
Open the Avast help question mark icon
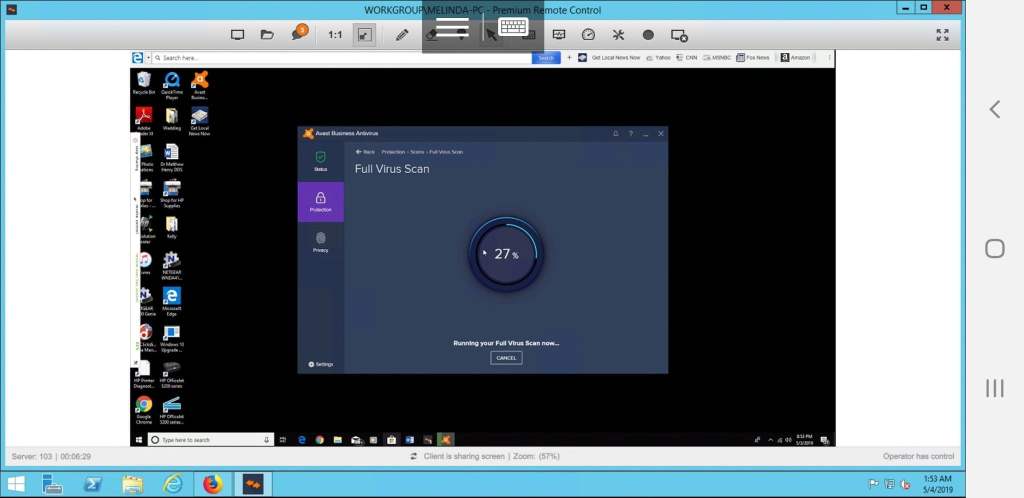(x=630, y=133)
